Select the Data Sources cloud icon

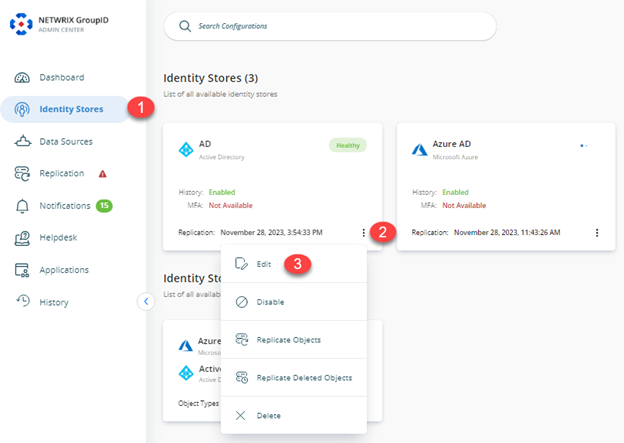[x=22, y=142]
